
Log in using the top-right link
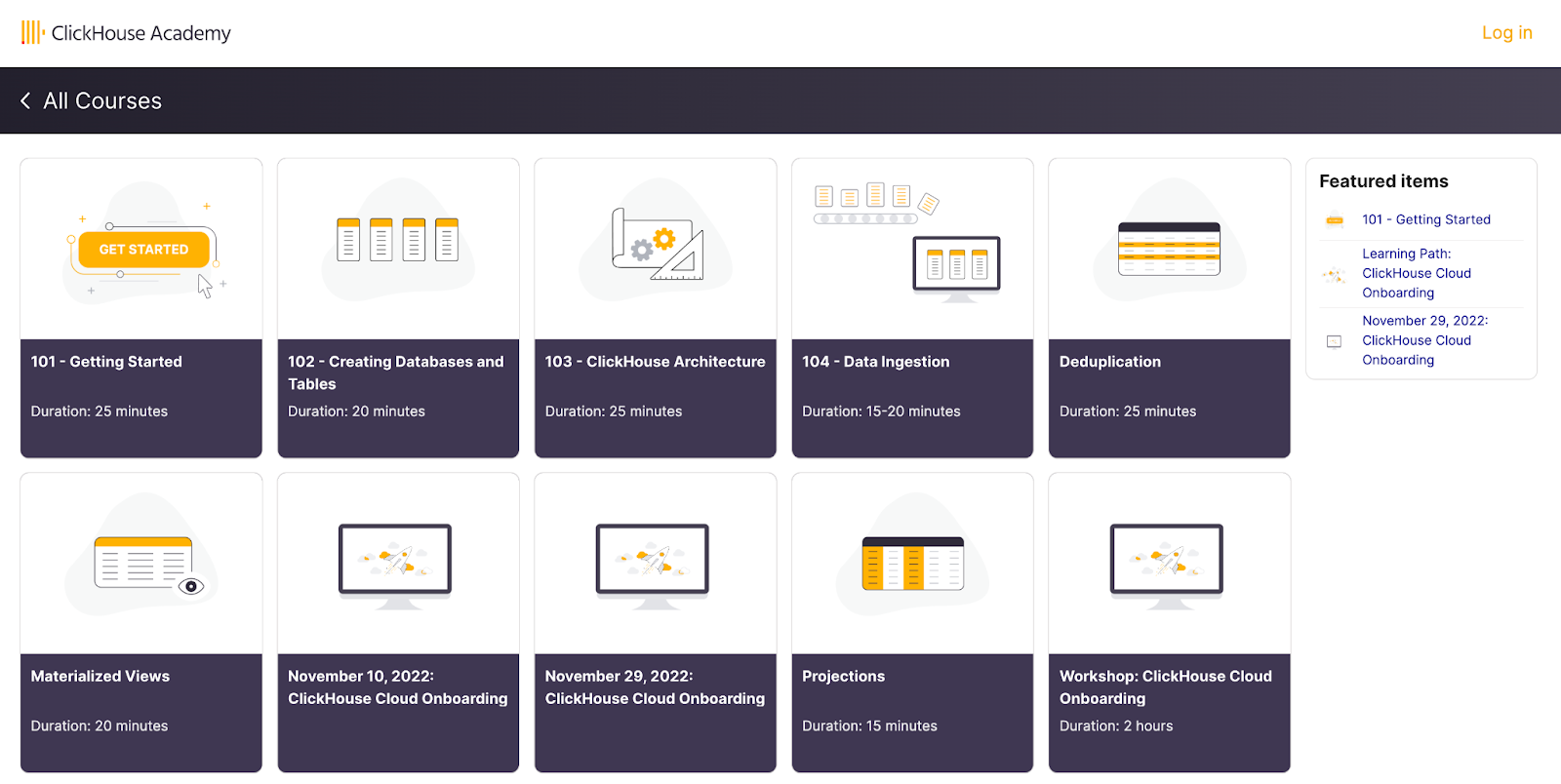coord(1506,33)
